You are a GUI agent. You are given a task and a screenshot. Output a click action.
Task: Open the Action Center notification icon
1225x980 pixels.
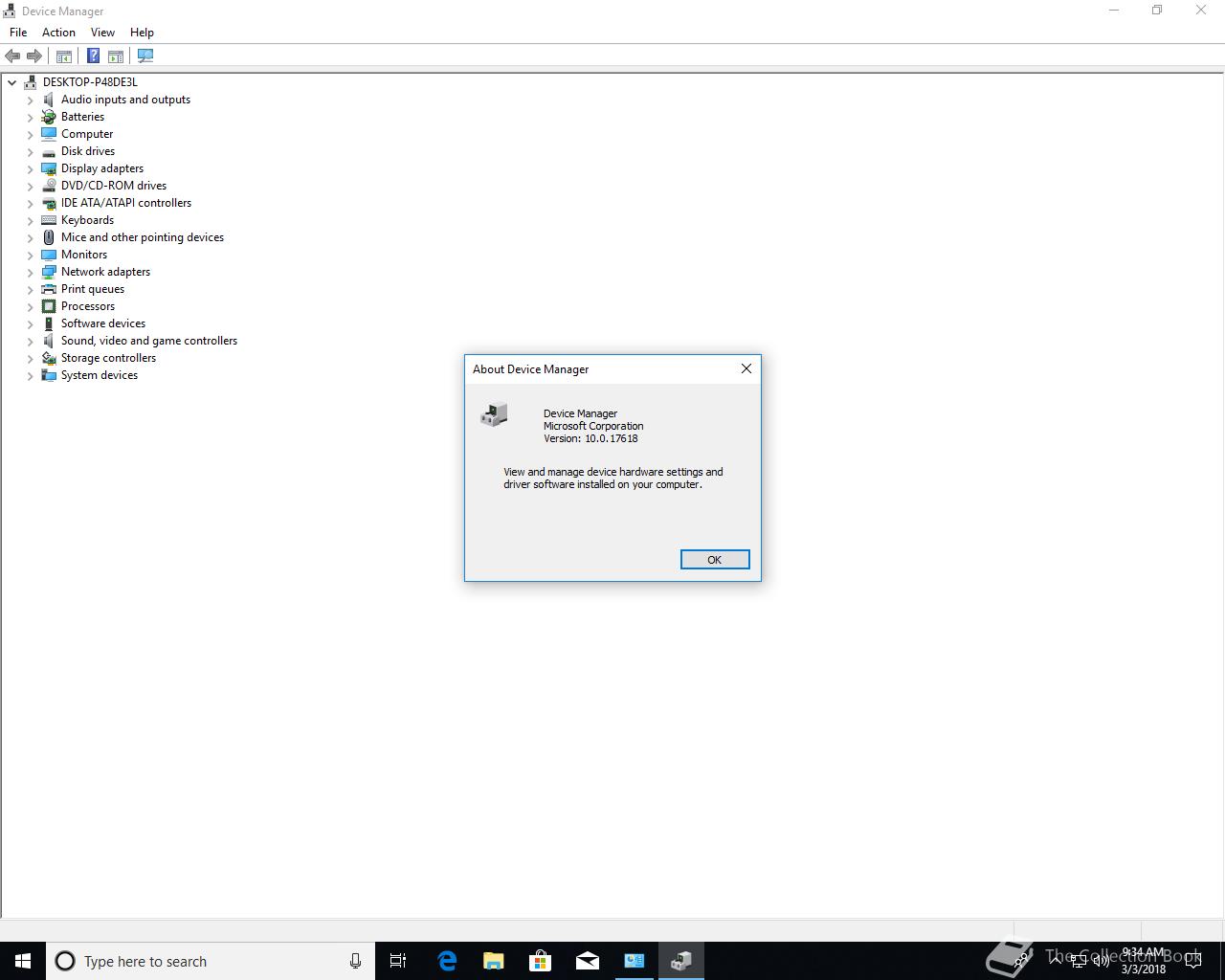(x=1192, y=961)
